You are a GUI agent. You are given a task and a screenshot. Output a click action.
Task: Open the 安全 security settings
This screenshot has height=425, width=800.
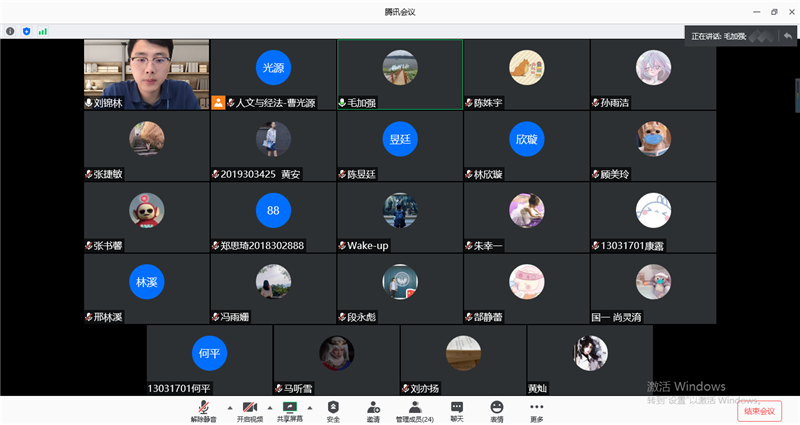point(333,411)
